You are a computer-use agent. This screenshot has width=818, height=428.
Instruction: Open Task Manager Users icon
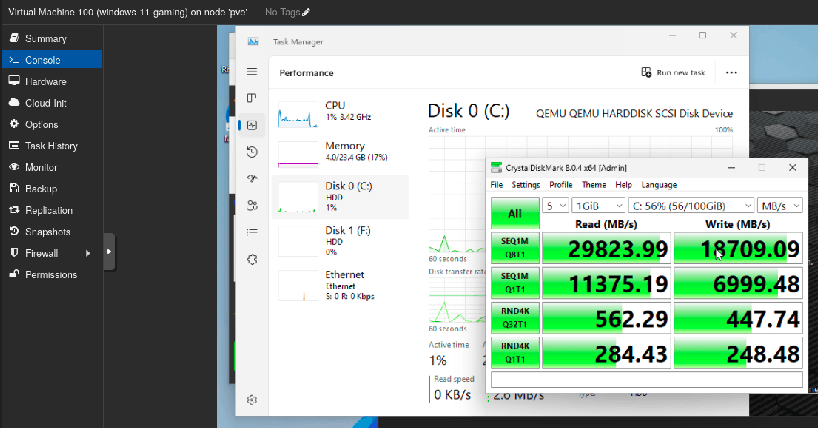[x=252, y=205]
